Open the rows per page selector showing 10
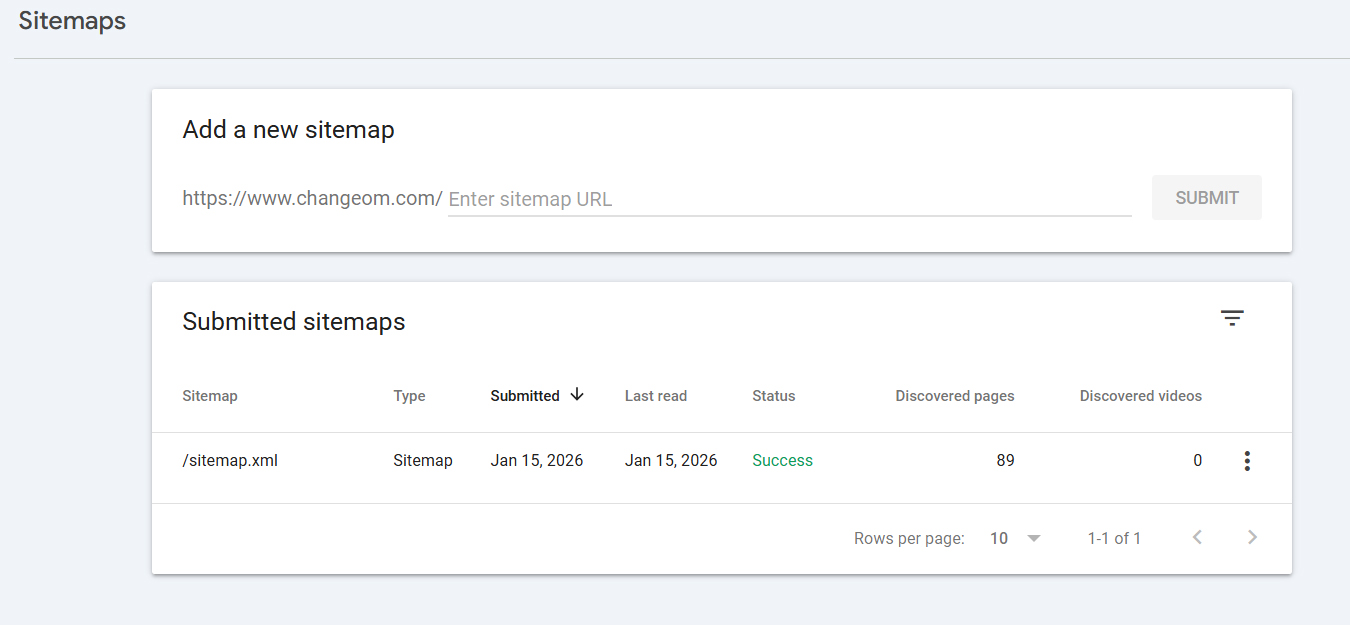The width and height of the screenshot is (1350, 625). pos(999,537)
